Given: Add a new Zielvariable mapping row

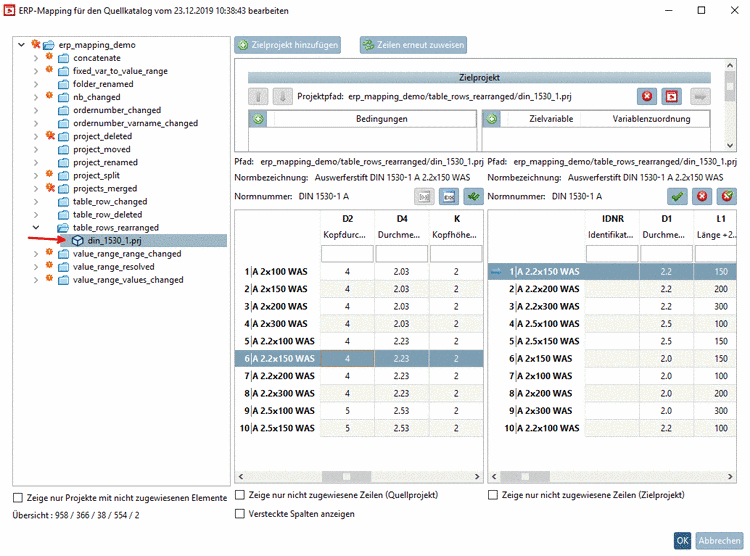Looking at the screenshot, I should 492,119.
